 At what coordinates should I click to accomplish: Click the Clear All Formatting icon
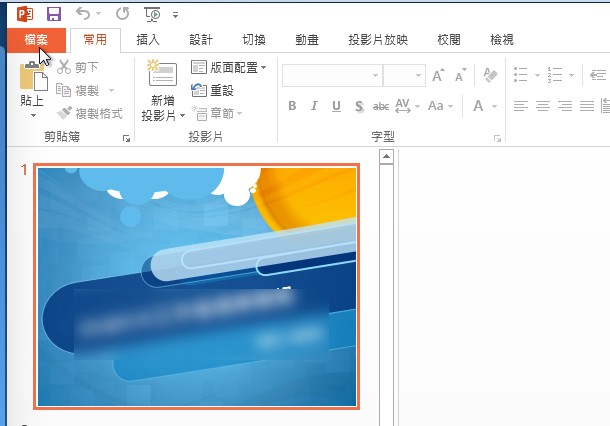click(x=490, y=75)
